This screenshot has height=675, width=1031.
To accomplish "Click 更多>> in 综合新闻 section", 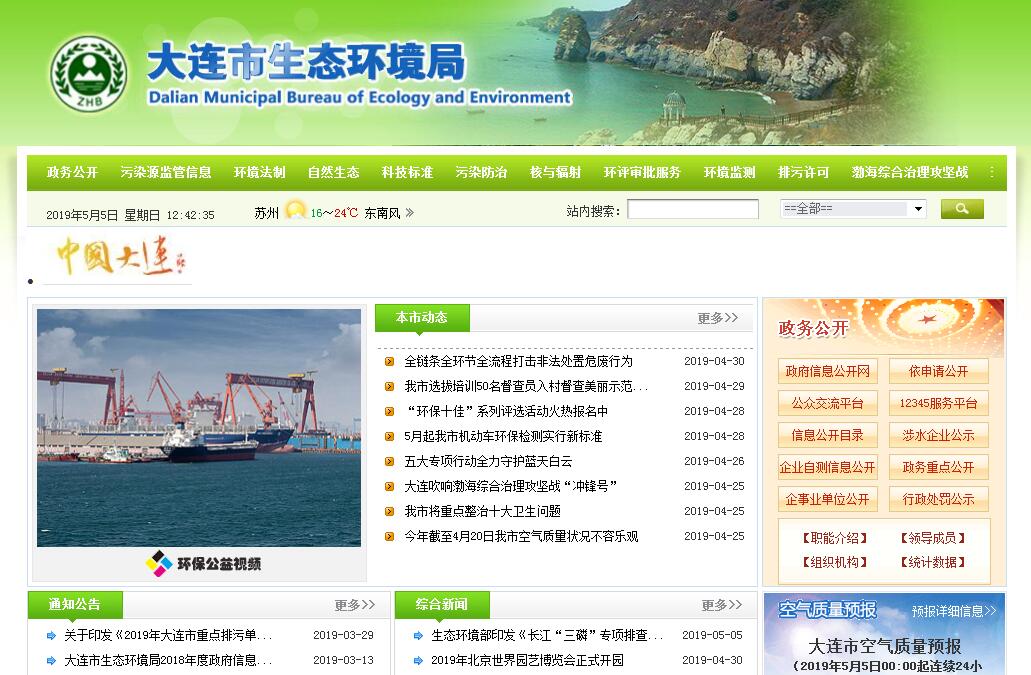I will (722, 605).
